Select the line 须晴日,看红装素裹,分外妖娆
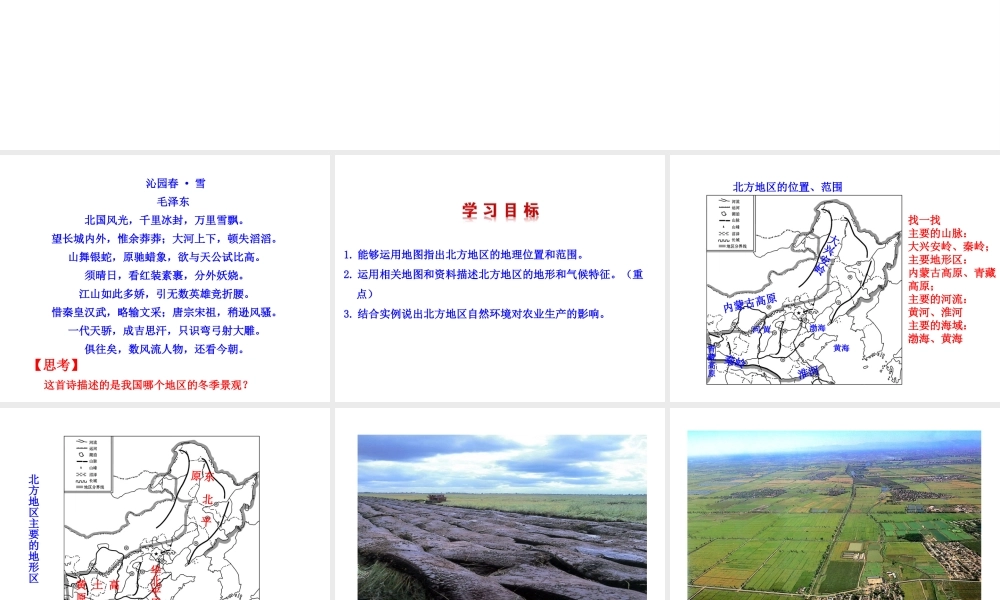The width and height of the screenshot is (1000, 600). tap(165, 275)
